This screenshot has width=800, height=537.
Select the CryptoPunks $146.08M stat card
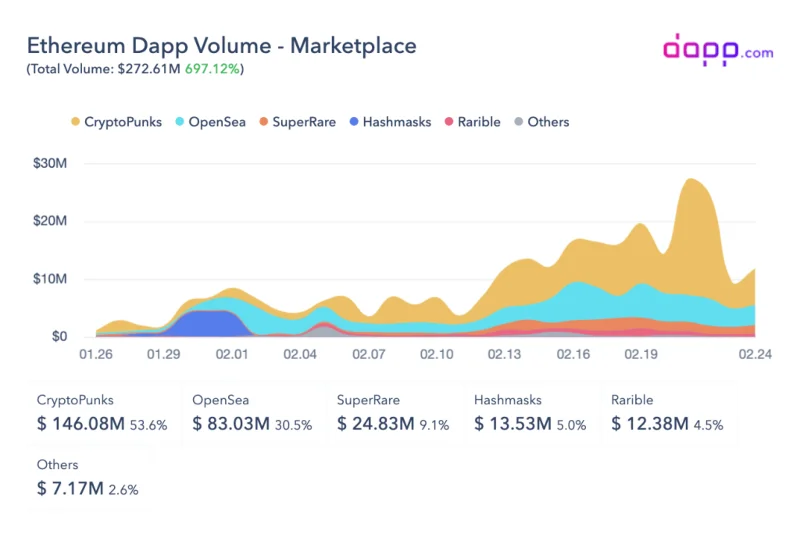(x=104, y=414)
